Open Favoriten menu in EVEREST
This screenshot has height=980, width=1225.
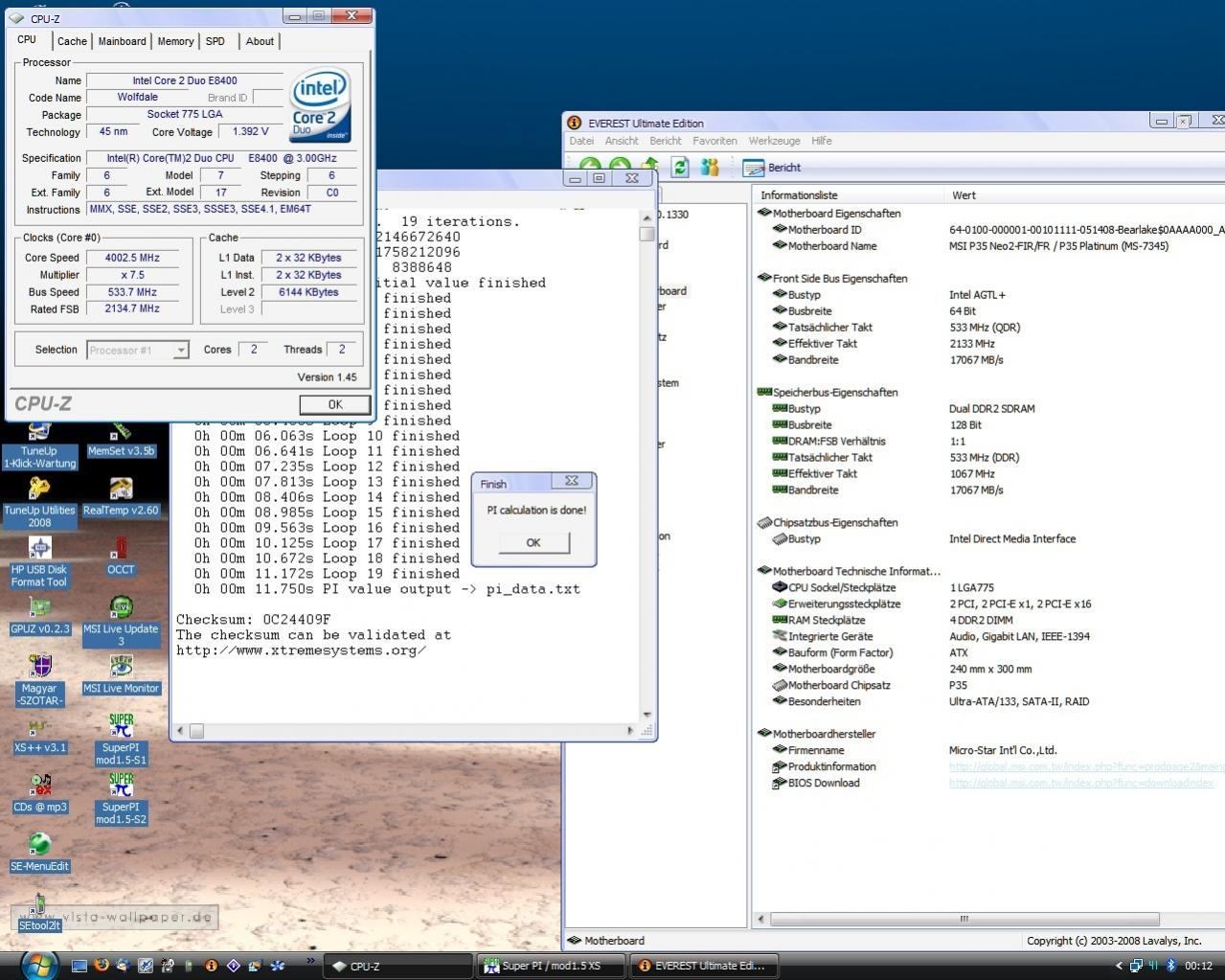pyautogui.click(x=715, y=141)
